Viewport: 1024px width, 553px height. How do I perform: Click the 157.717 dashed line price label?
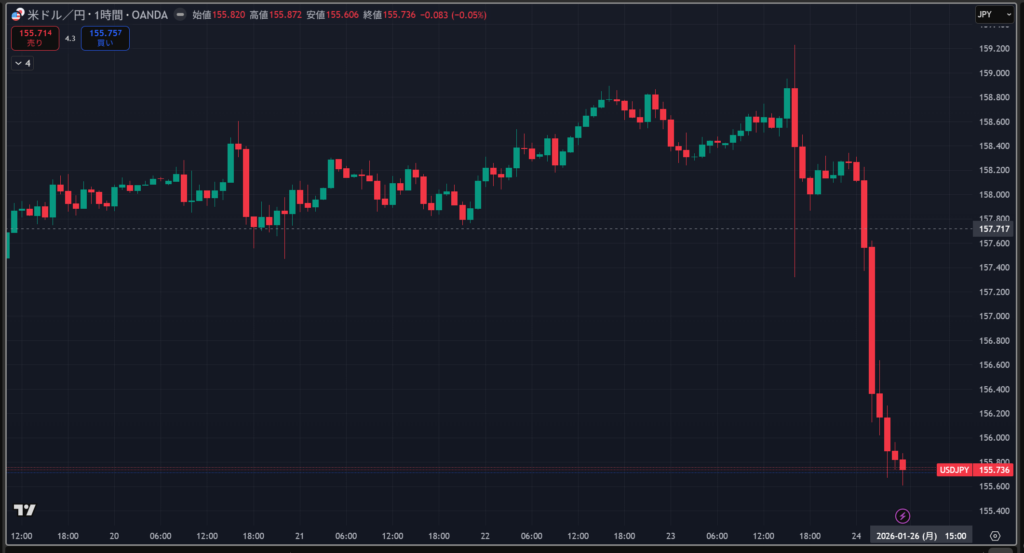pos(995,229)
